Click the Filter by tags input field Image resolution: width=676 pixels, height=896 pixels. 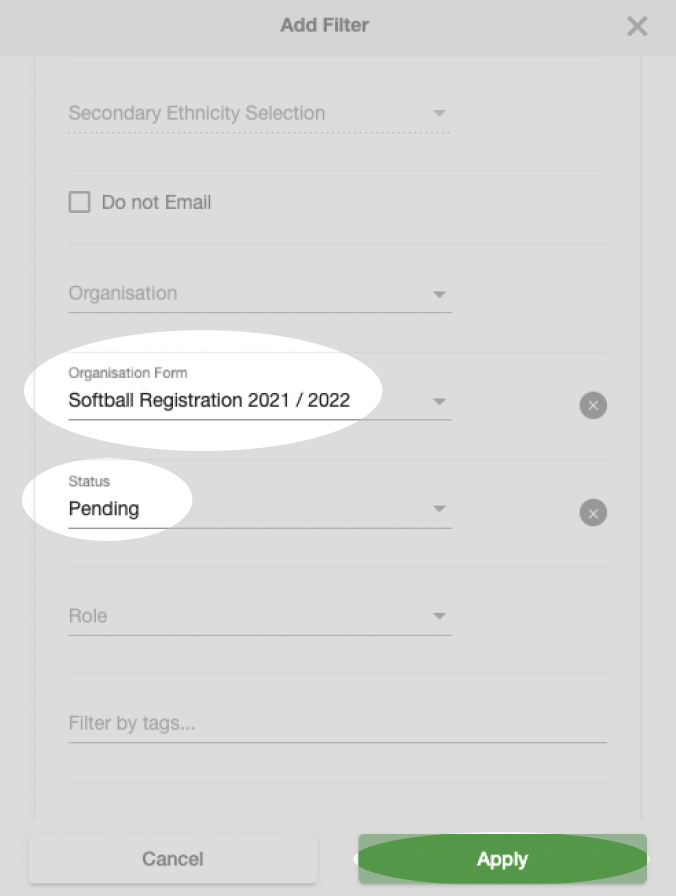(x=337, y=723)
